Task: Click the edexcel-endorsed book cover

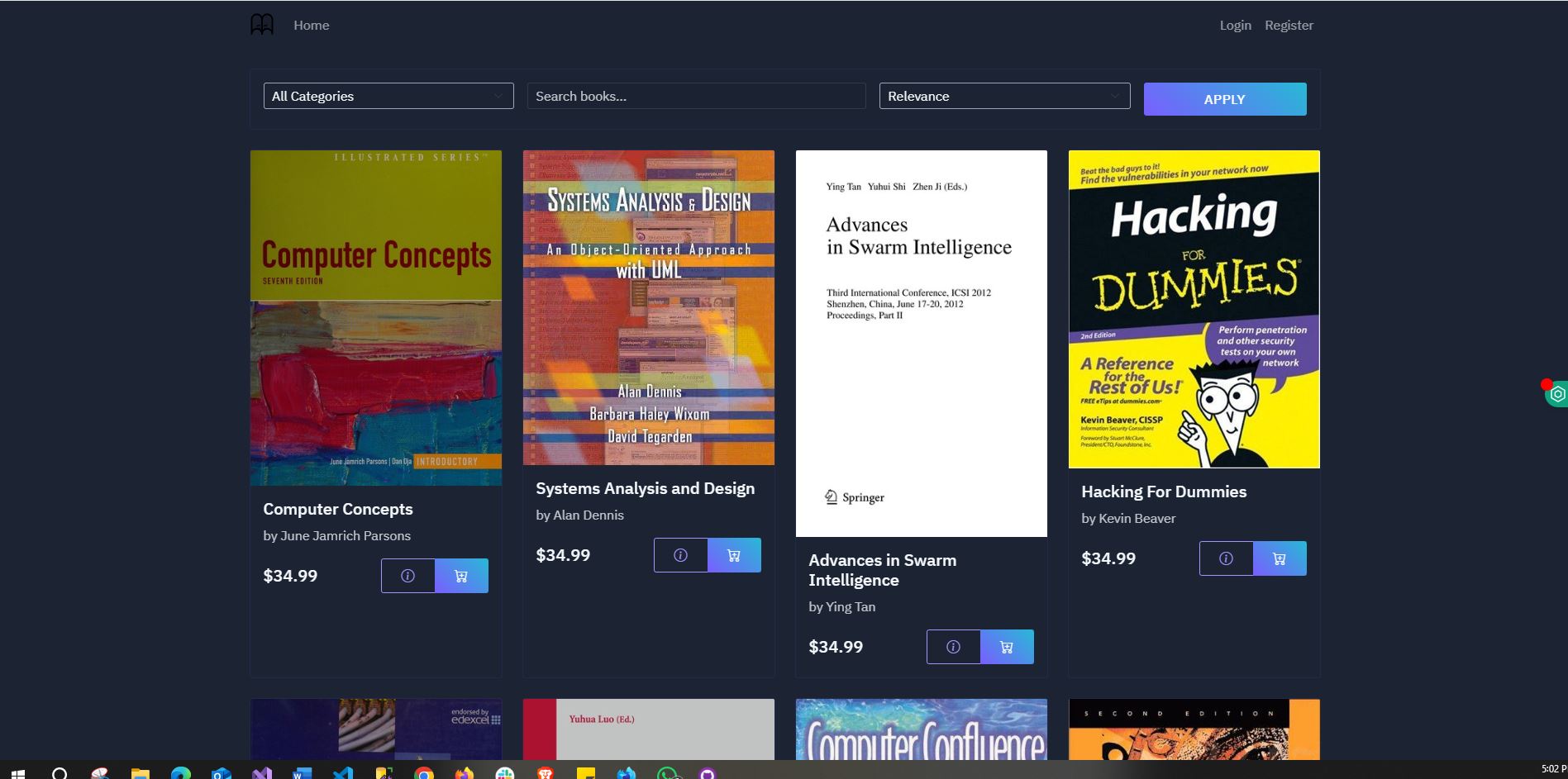Action: pos(376,729)
